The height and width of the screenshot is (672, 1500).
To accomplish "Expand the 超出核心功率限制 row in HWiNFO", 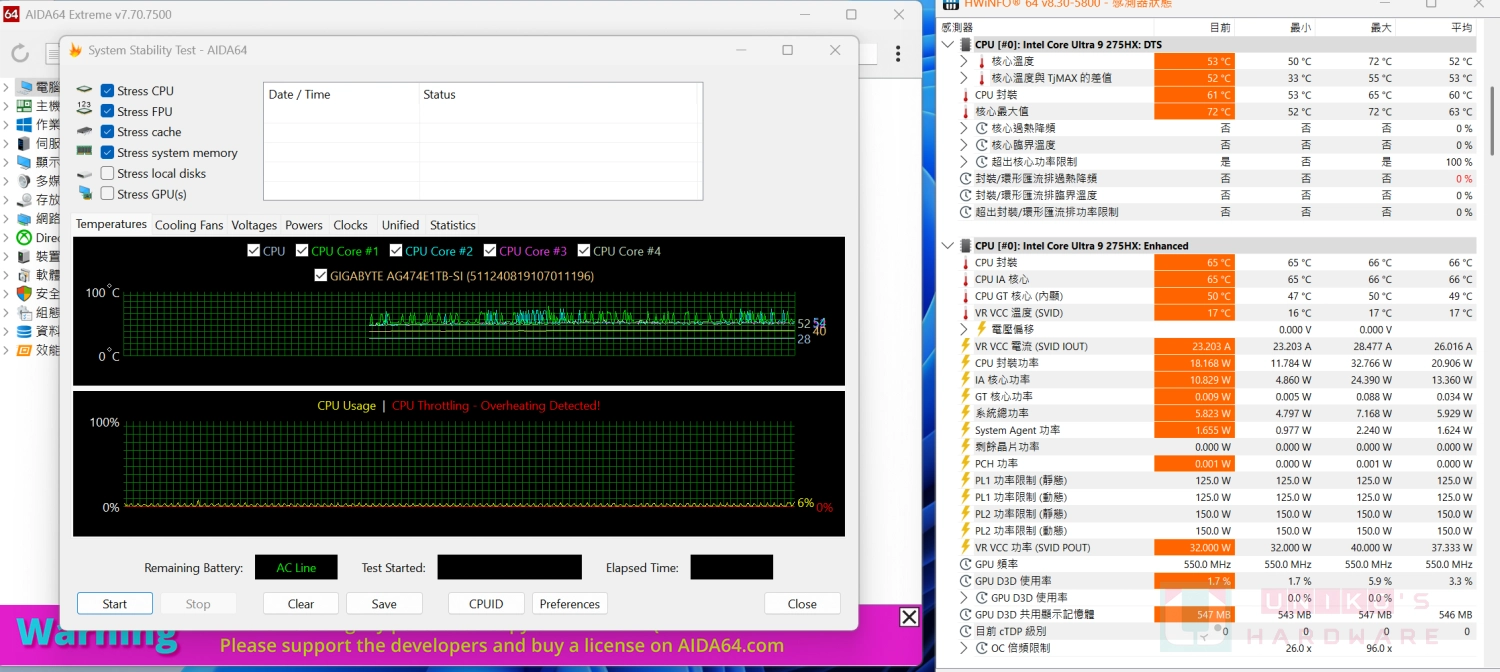I will pos(964,162).
